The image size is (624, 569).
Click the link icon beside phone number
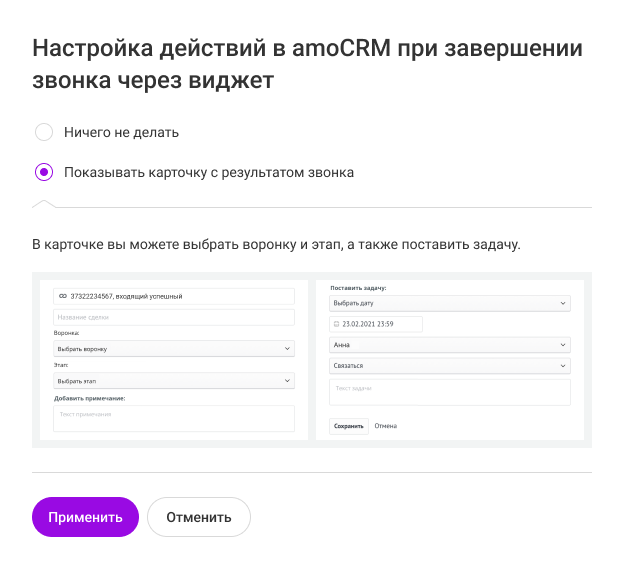[x=62, y=296]
